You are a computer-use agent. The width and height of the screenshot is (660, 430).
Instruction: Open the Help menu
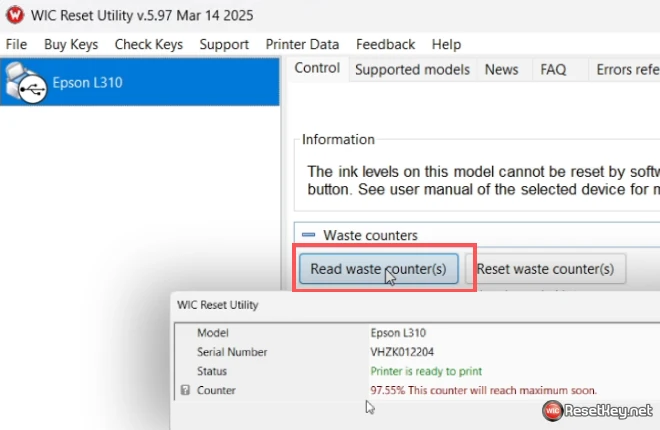446,44
